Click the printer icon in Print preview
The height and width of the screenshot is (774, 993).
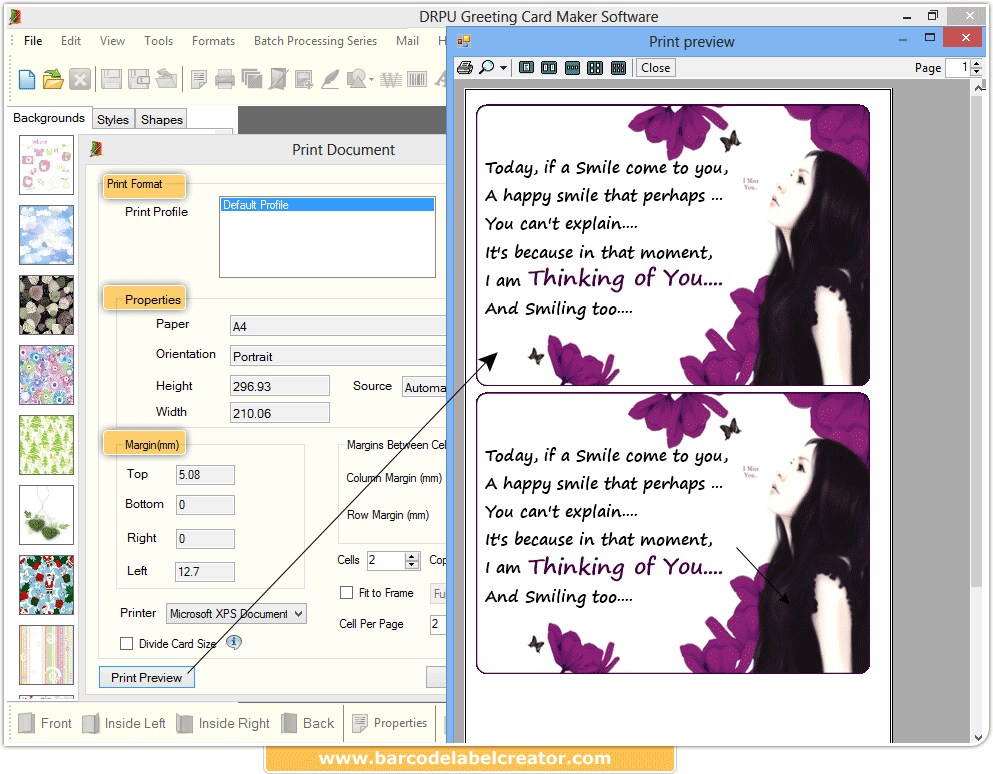(x=464, y=67)
